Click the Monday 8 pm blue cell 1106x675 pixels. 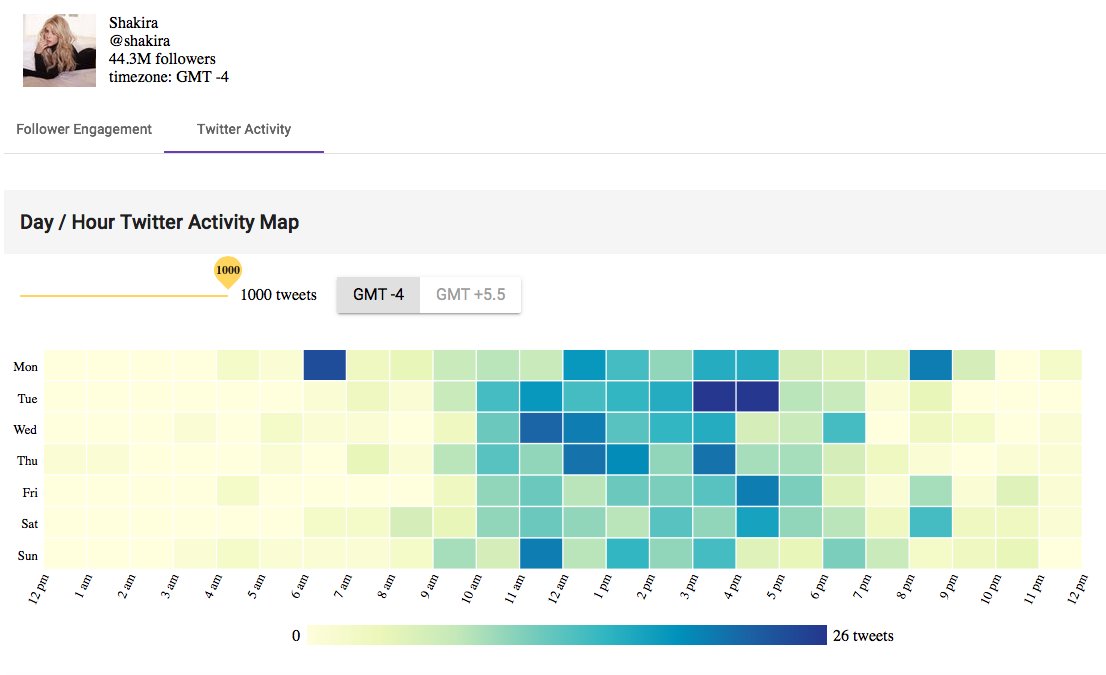click(930, 365)
